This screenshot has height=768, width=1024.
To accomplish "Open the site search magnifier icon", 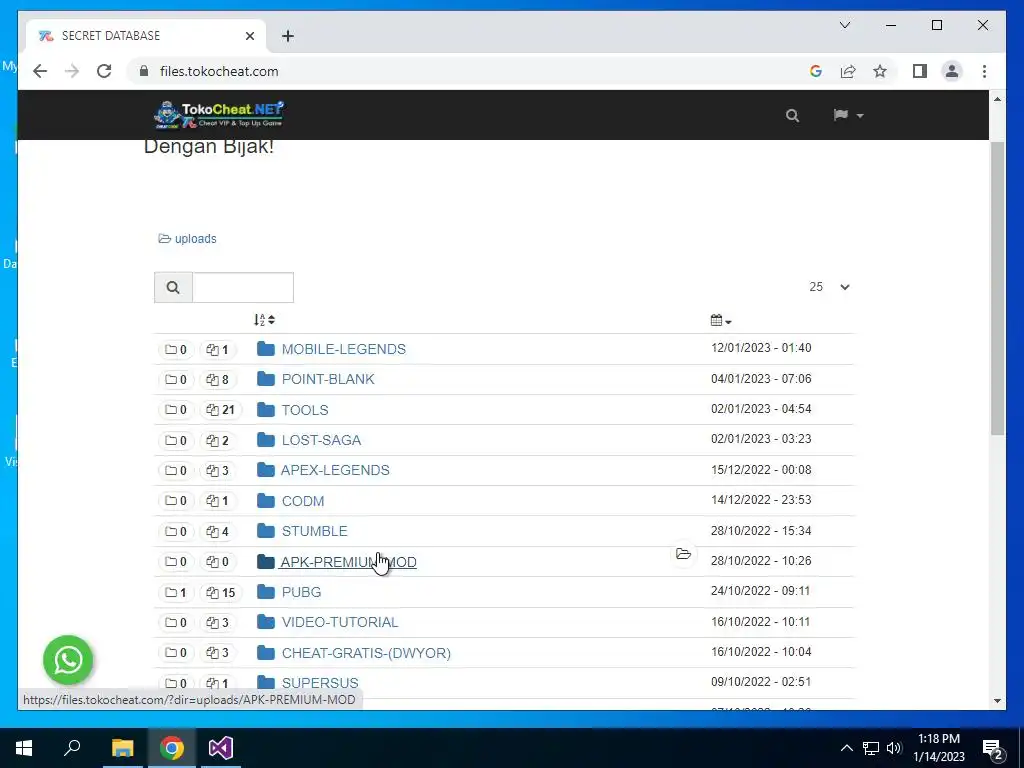I will pyautogui.click(x=792, y=116).
